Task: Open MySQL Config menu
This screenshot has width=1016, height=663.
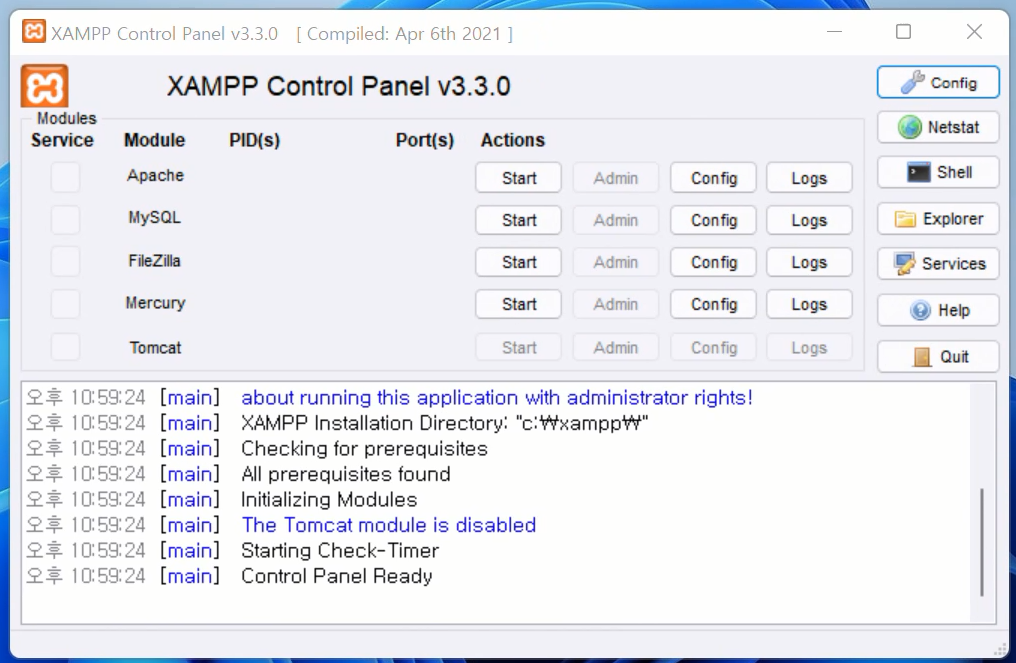Action: point(713,220)
